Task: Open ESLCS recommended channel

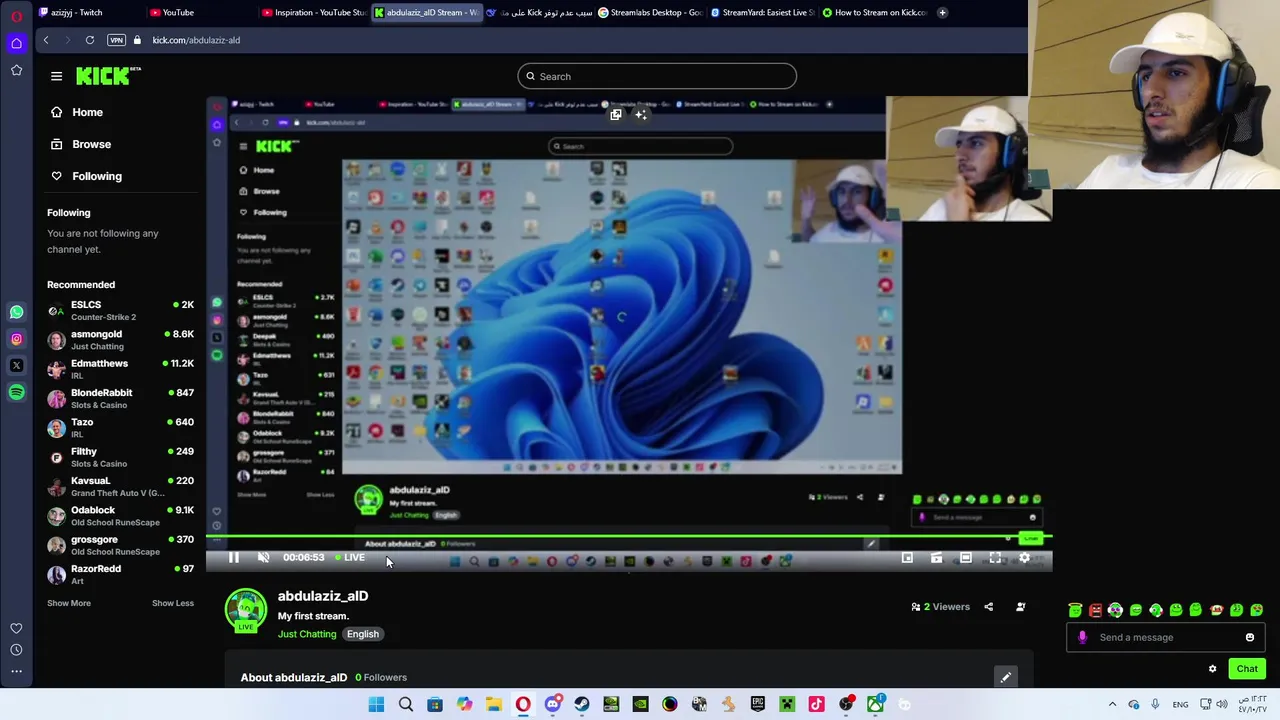Action: pyautogui.click(x=120, y=310)
